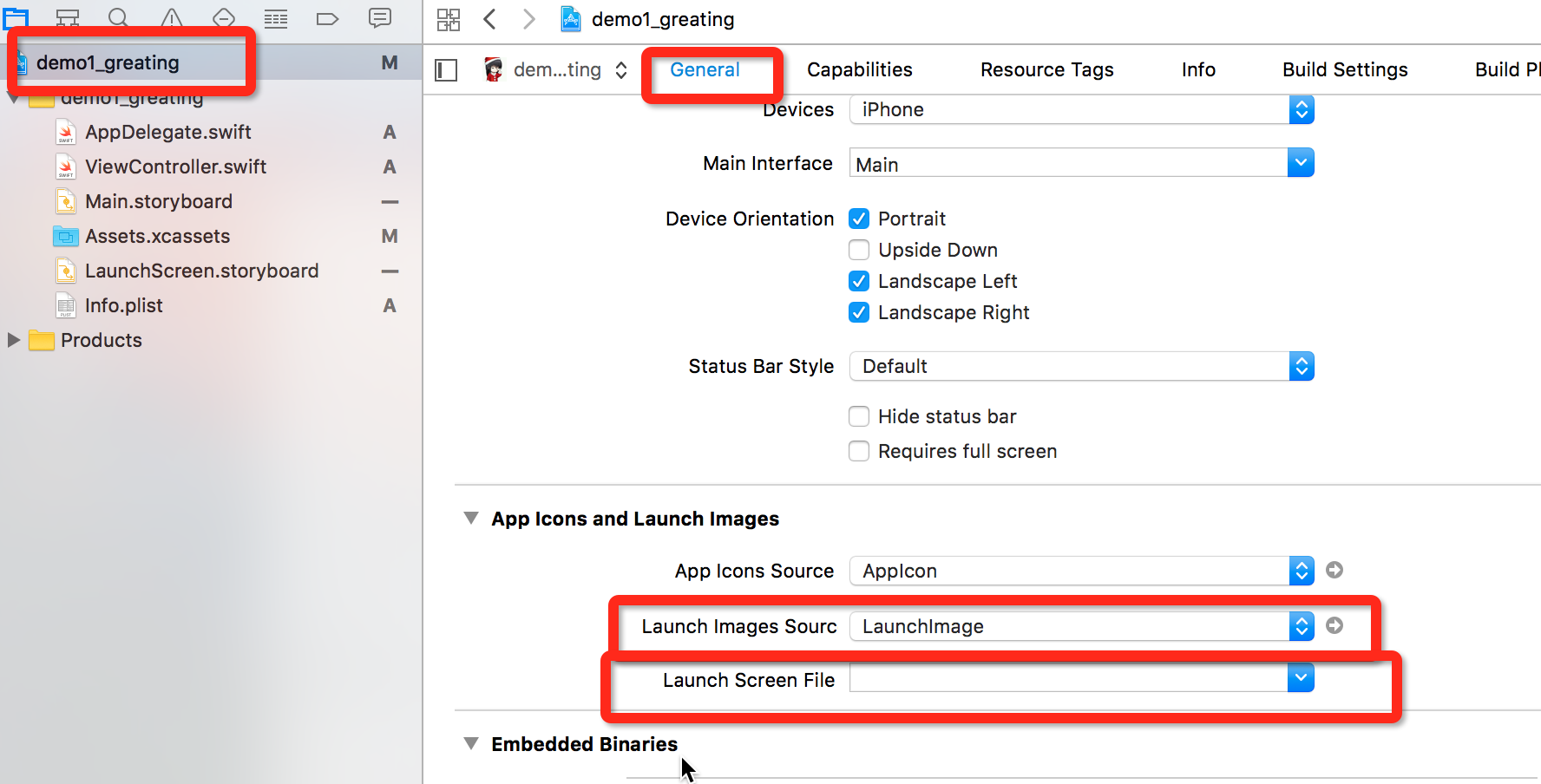The height and width of the screenshot is (784, 1541).
Task: Open the Find navigator magnifier icon
Action: pyautogui.click(x=119, y=18)
